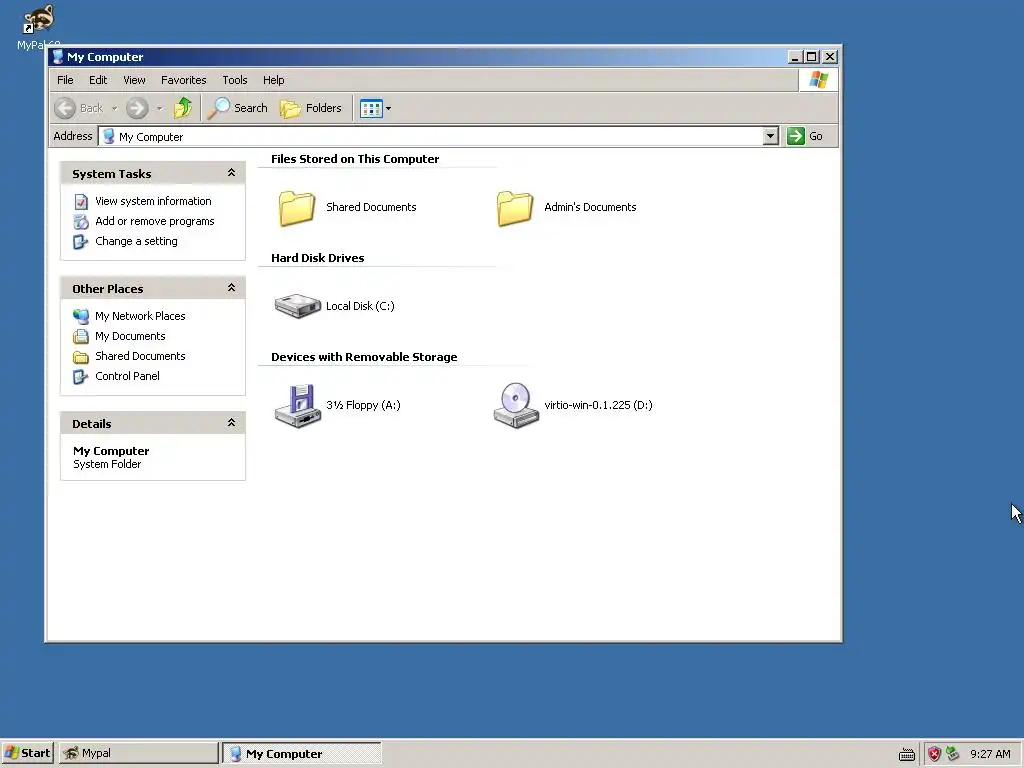1024x768 pixels.
Task: Open the Search pane
Action: point(238,108)
